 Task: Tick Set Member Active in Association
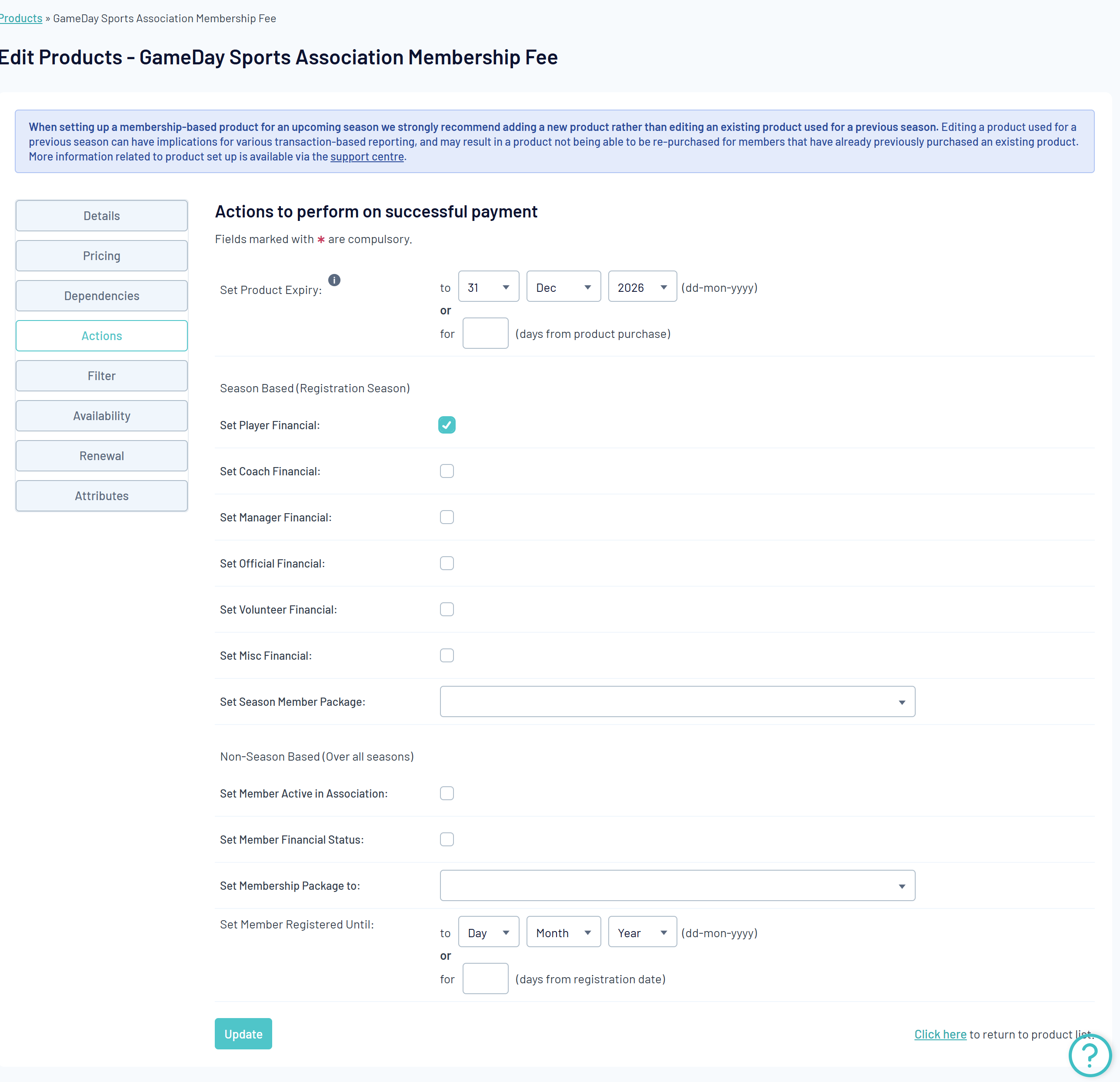pyautogui.click(x=447, y=793)
